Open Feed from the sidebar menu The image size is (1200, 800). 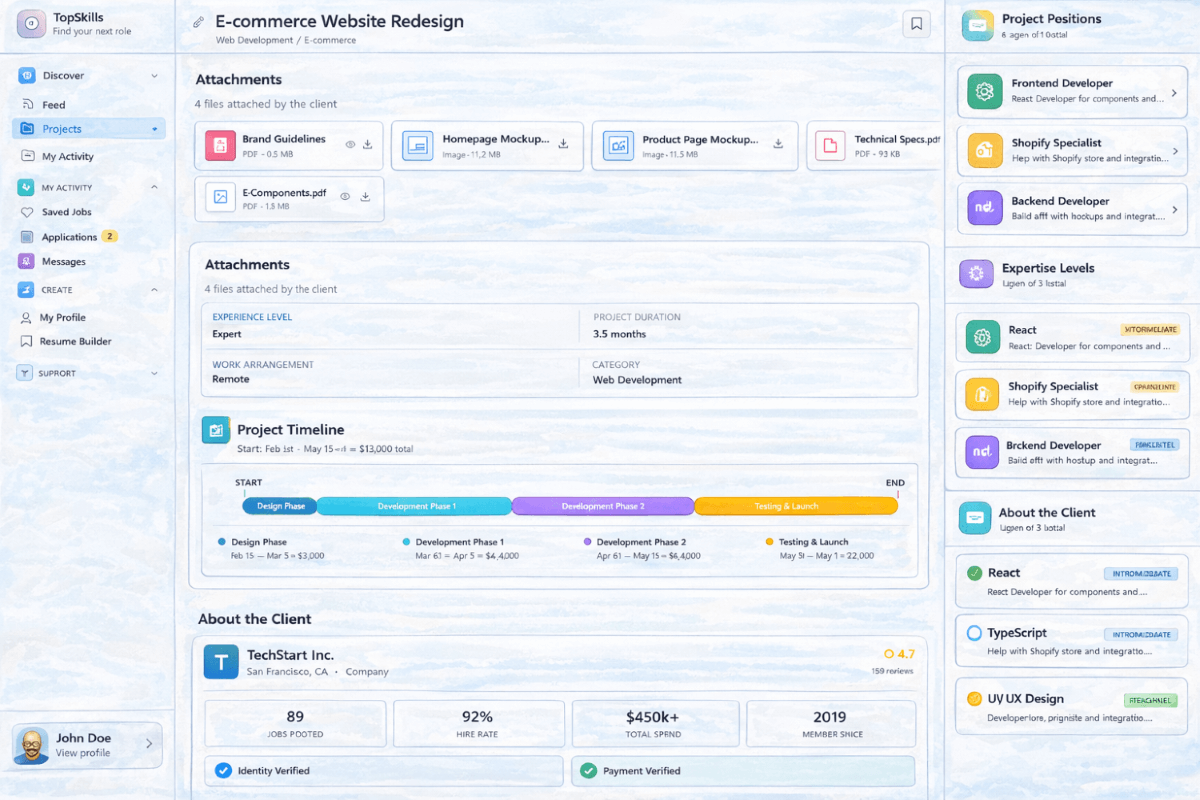click(x=63, y=104)
